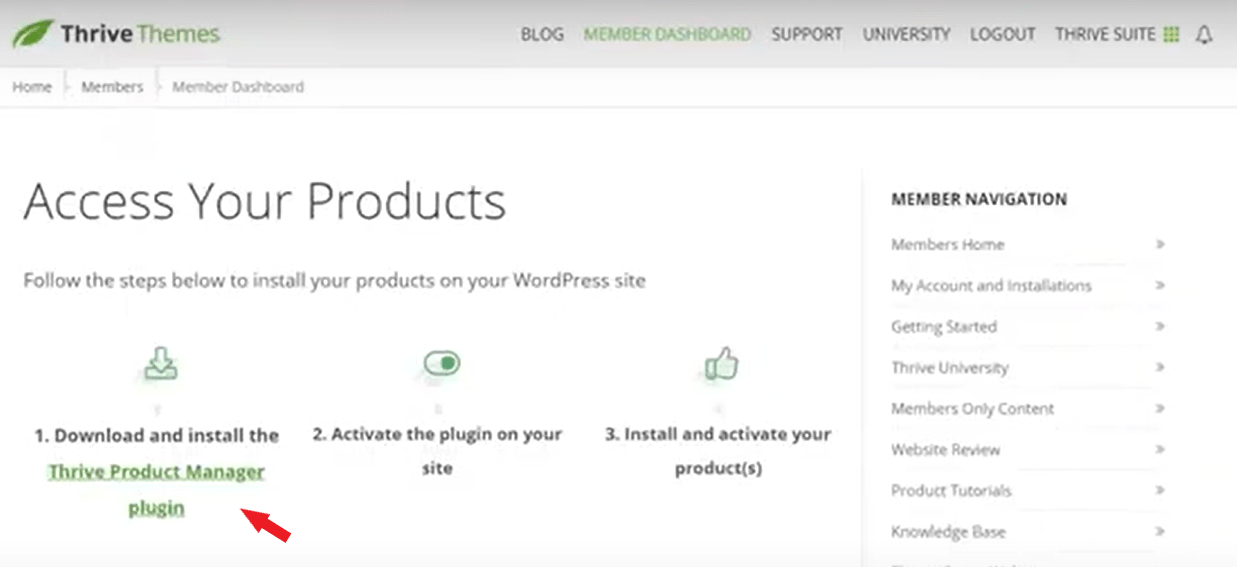Screen dimensions: 1237x567
Task: Go to MEMBER DASHBOARD in top navigation
Action: pos(667,34)
